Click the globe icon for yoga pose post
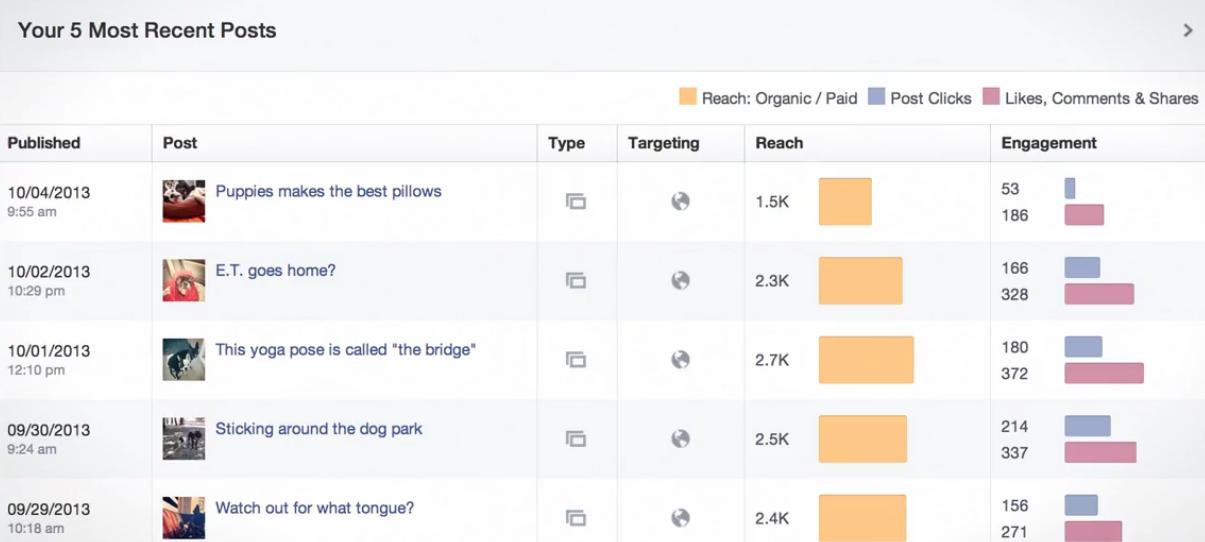 [x=680, y=359]
